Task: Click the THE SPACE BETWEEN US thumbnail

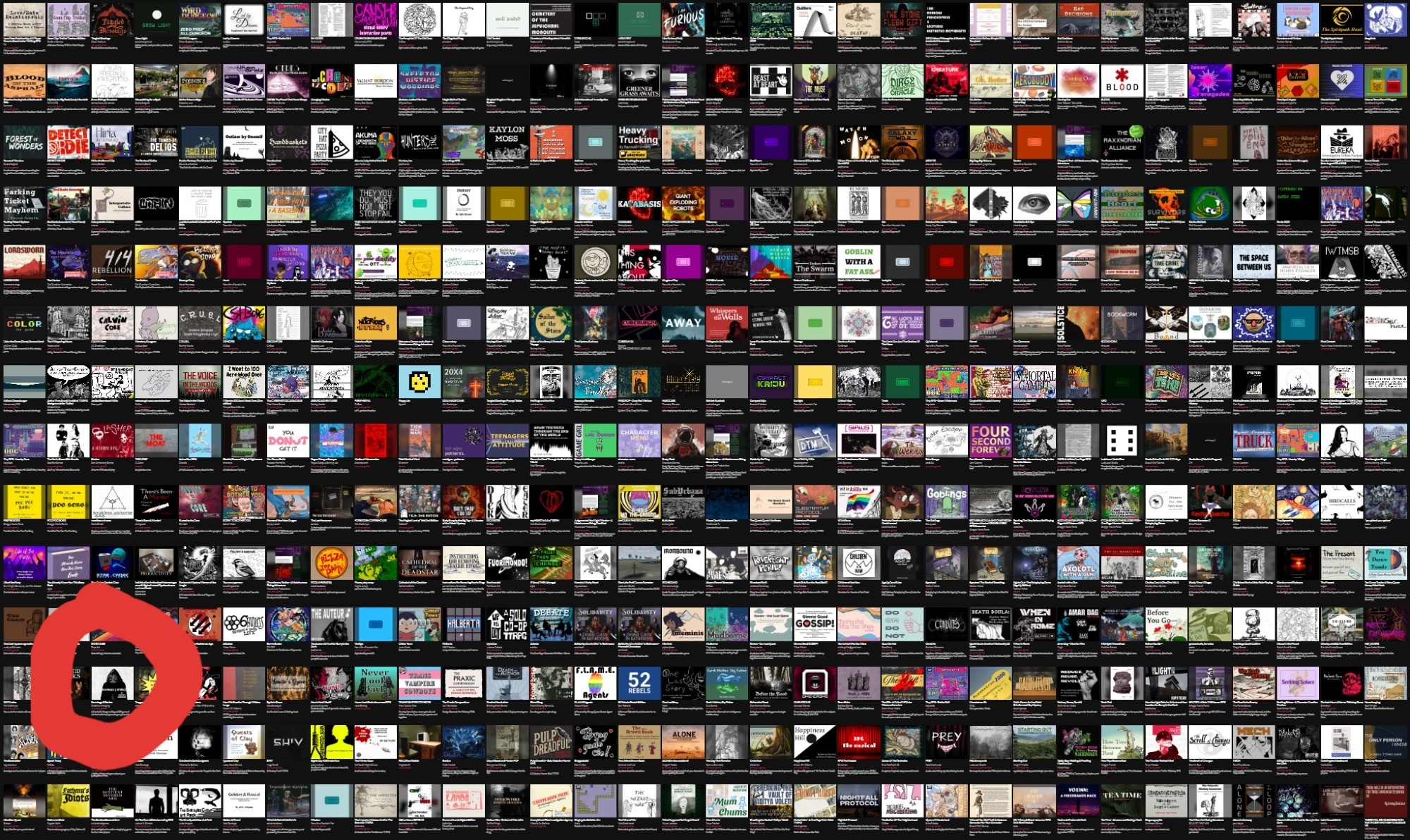Action: (x=1253, y=261)
